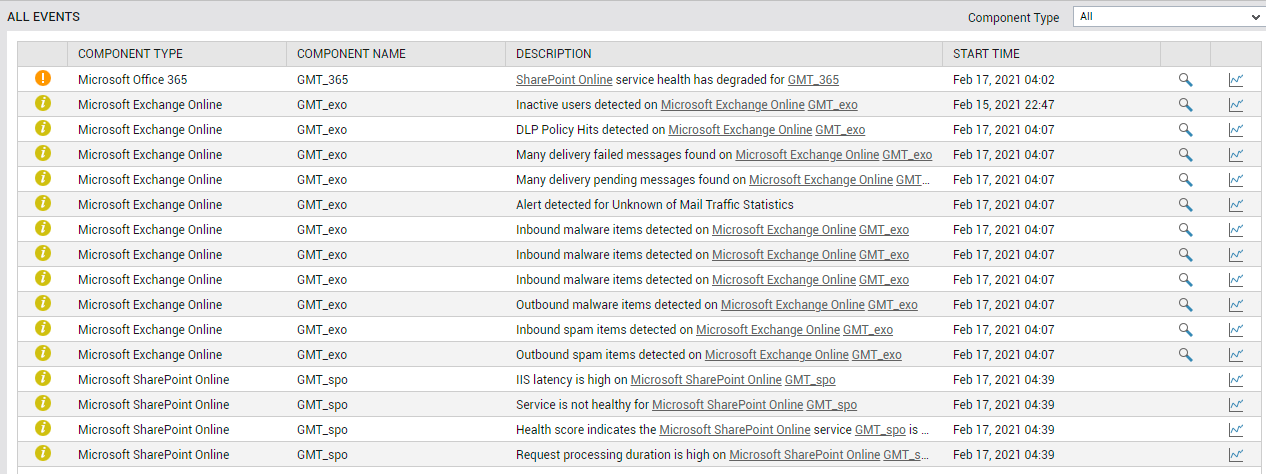Image resolution: width=1266 pixels, height=474 pixels.
Task: Click Component Name column header
Action: [x=351, y=54]
